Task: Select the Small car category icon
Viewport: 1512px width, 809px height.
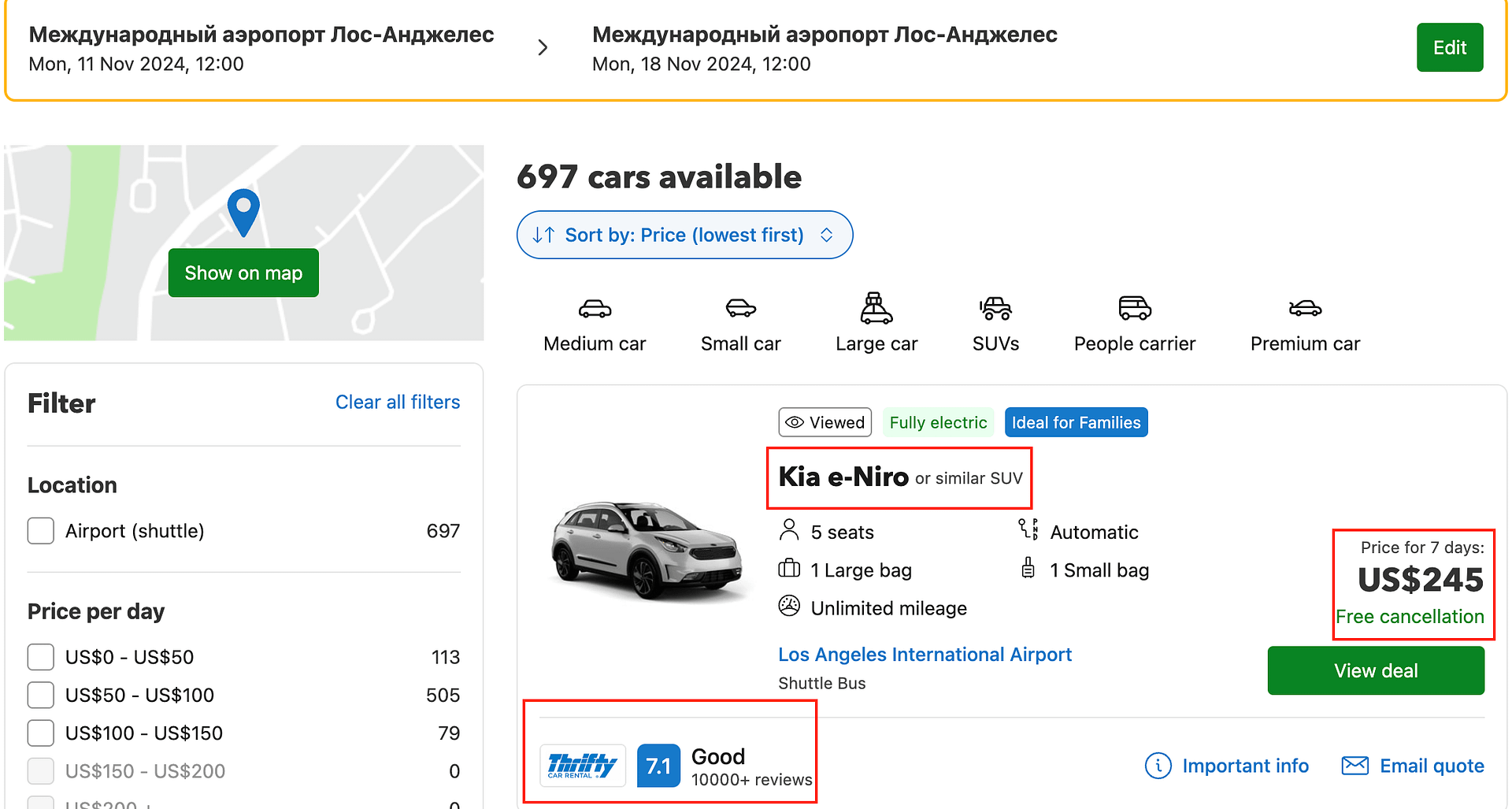Action: point(740,309)
